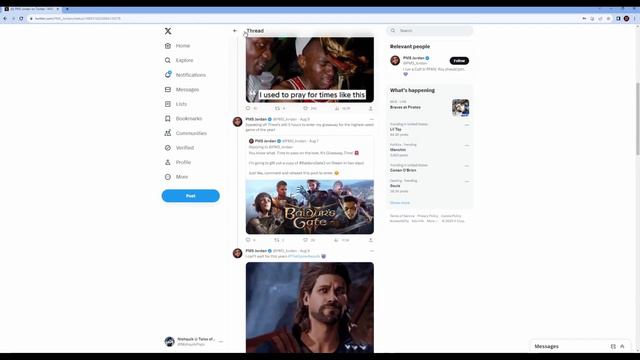
Task: Click the Explore magnifier icon
Action: point(168,60)
